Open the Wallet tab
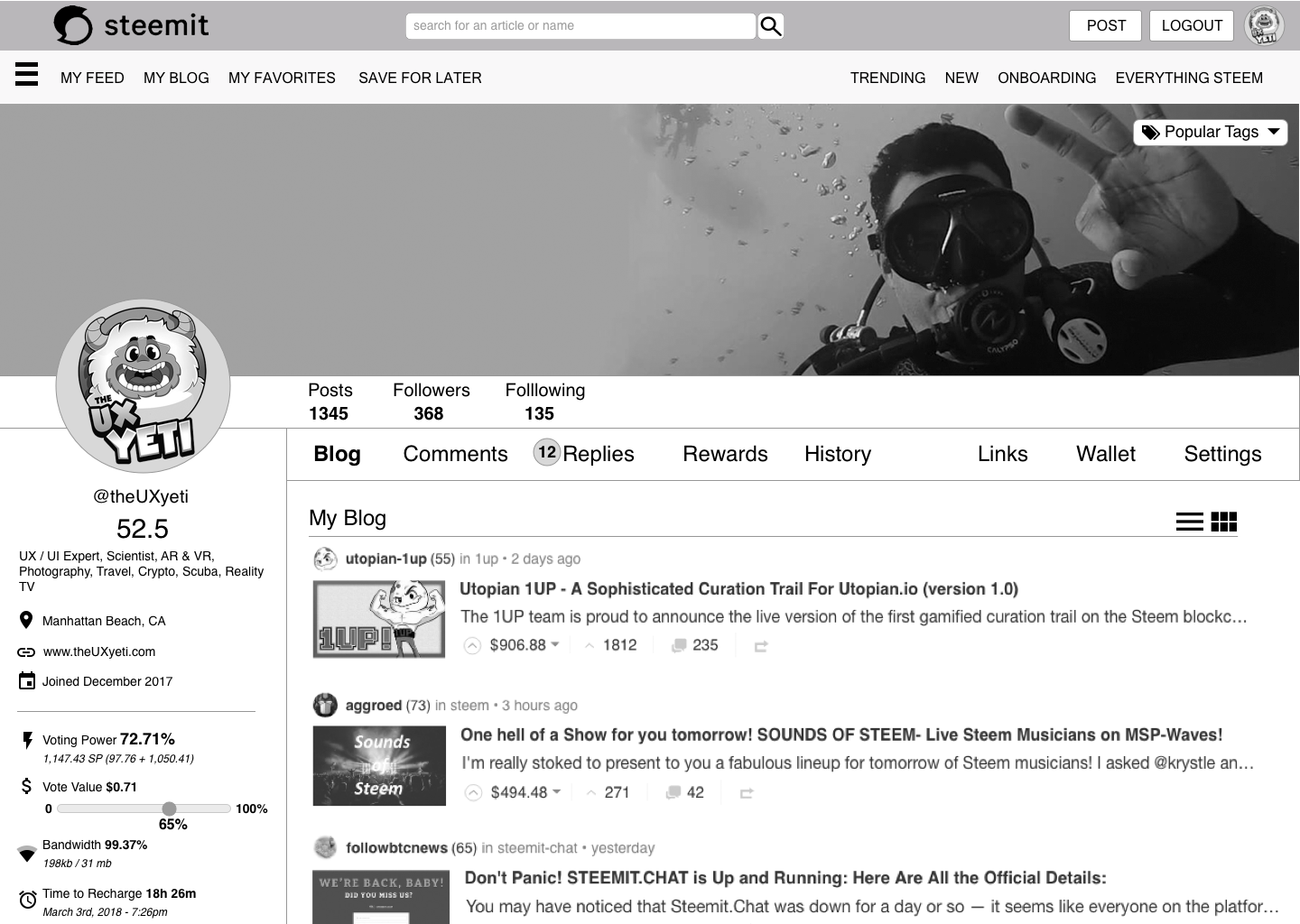The height and width of the screenshot is (924, 1300). pos(1106,454)
